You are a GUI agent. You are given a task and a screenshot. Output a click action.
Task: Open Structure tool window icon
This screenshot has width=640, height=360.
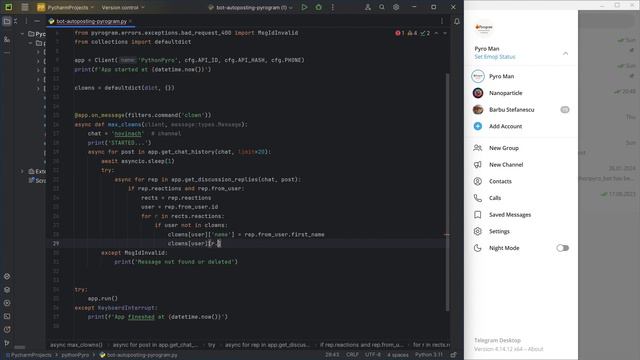click(x=7, y=39)
